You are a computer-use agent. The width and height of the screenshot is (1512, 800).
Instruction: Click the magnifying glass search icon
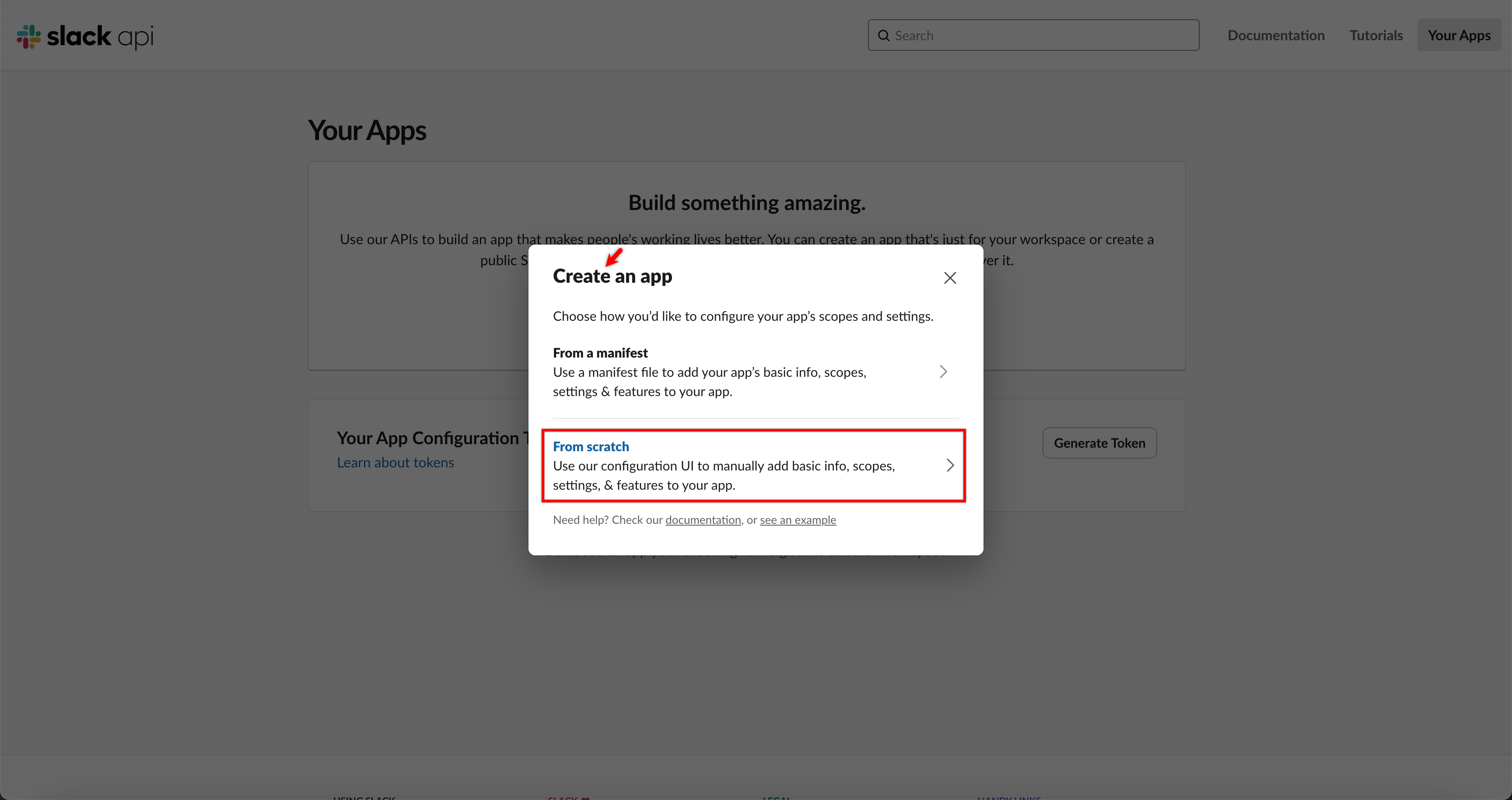coord(883,36)
